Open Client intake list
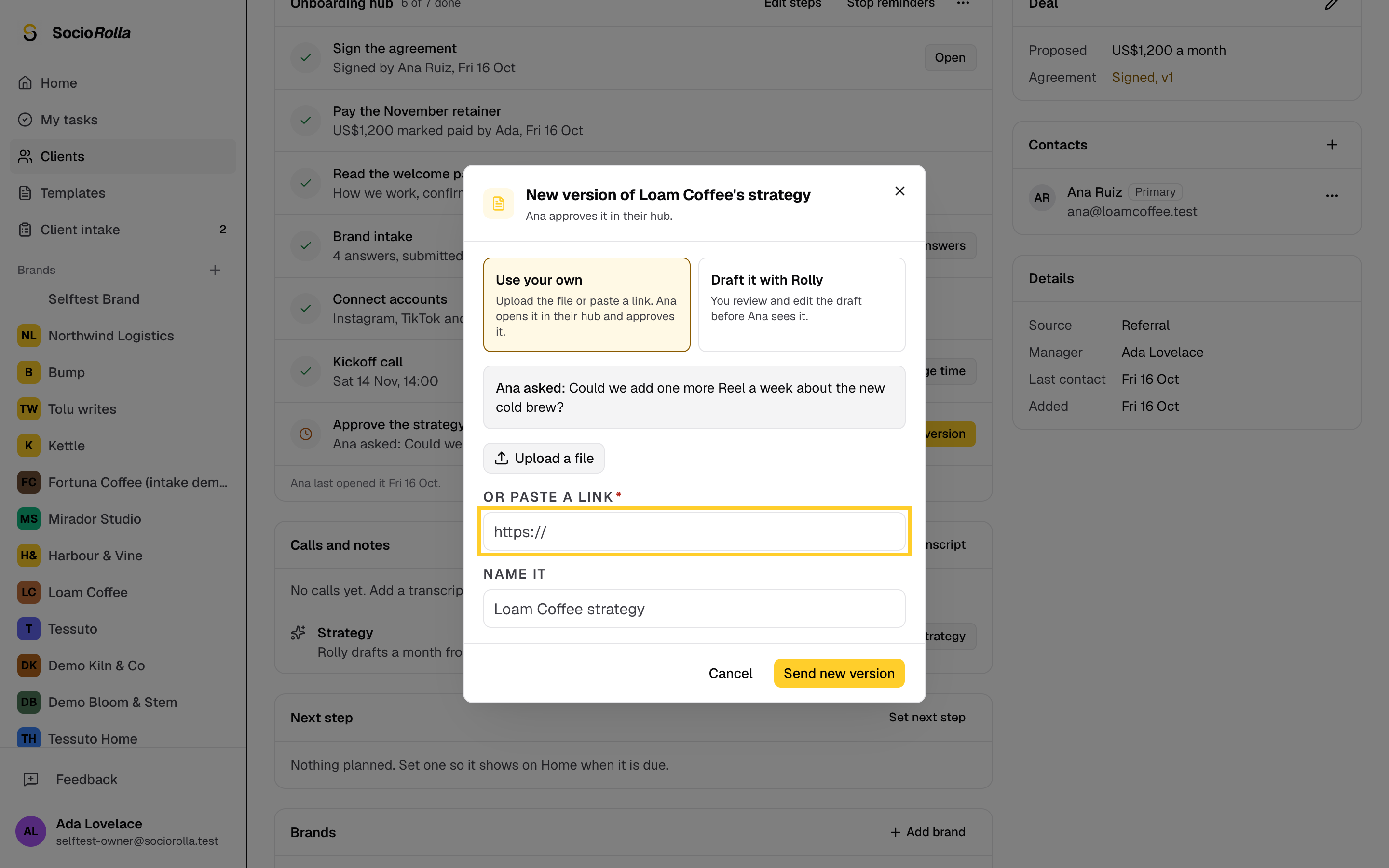Image resolution: width=1389 pixels, height=868 pixels. coord(123,230)
